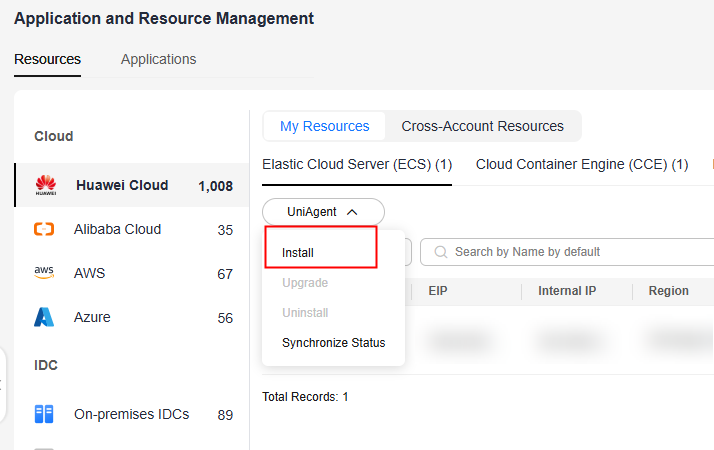Screen dimensions: 714x450
Task: Click the EIP column header
Action: coord(438,291)
